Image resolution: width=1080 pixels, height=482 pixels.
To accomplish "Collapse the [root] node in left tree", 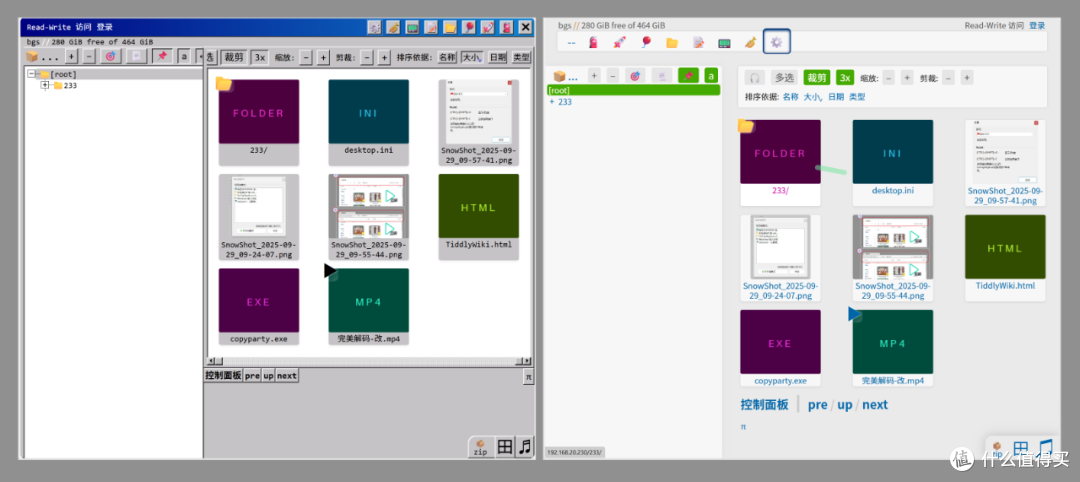I will pyautogui.click(x=32, y=74).
